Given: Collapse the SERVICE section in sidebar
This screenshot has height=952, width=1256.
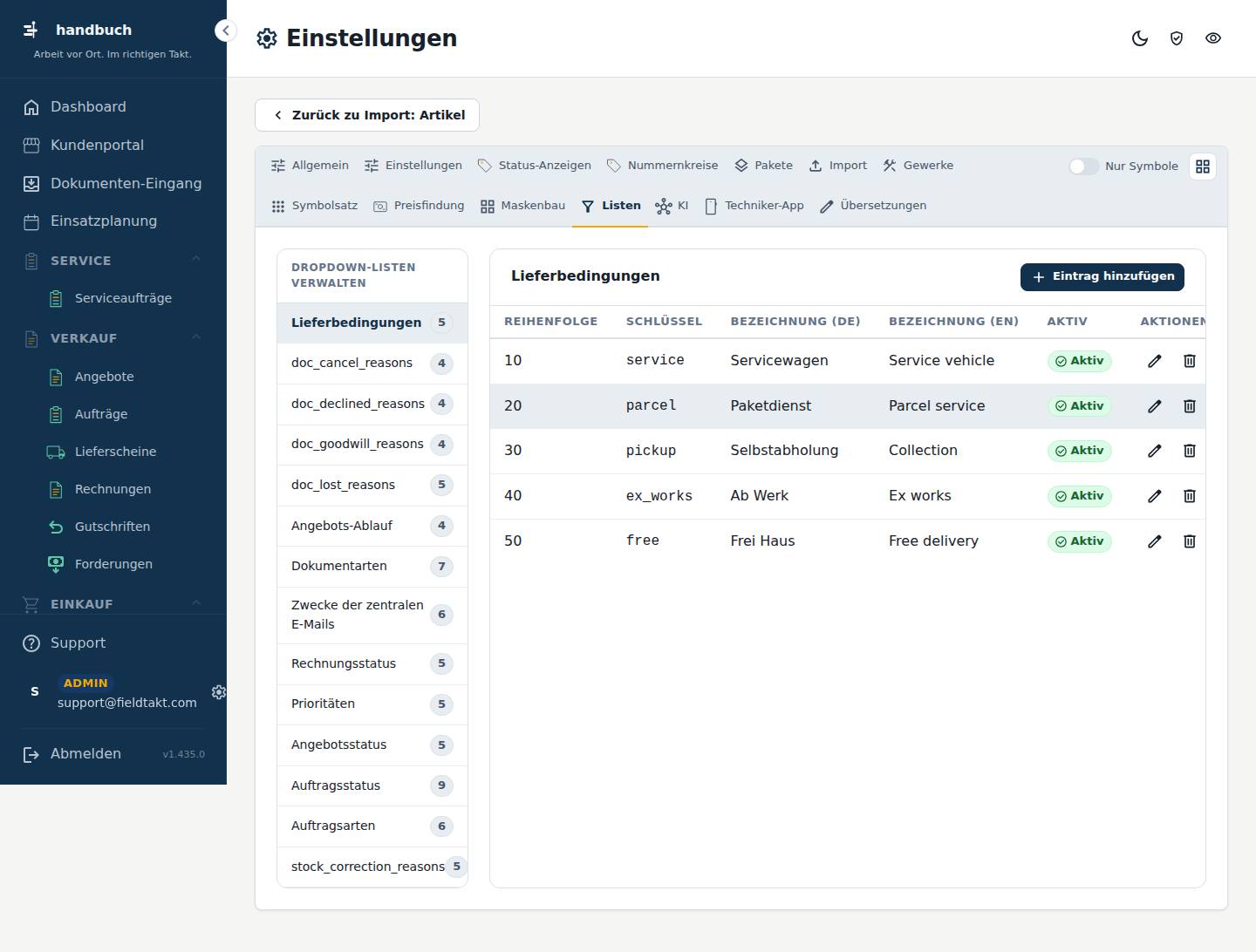Looking at the screenshot, I should coord(196,259).
